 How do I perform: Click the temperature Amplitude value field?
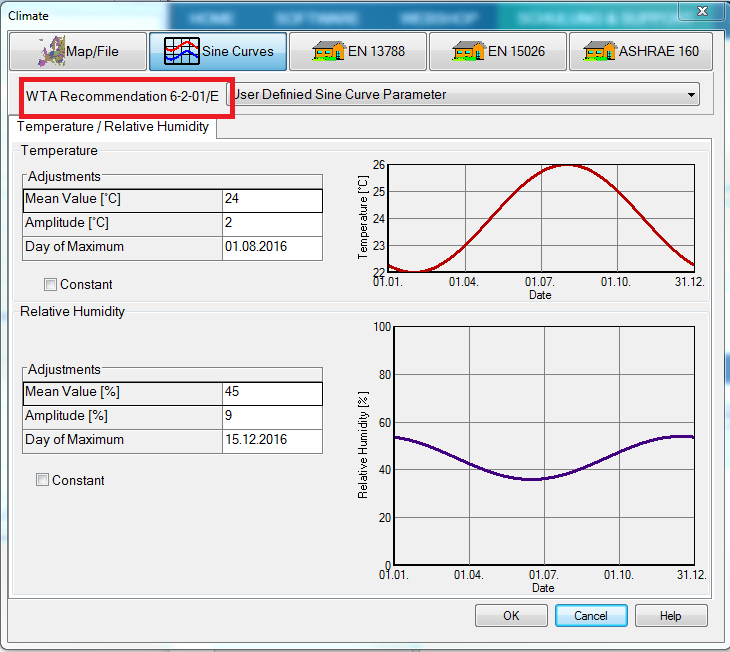pyautogui.click(x=272, y=223)
